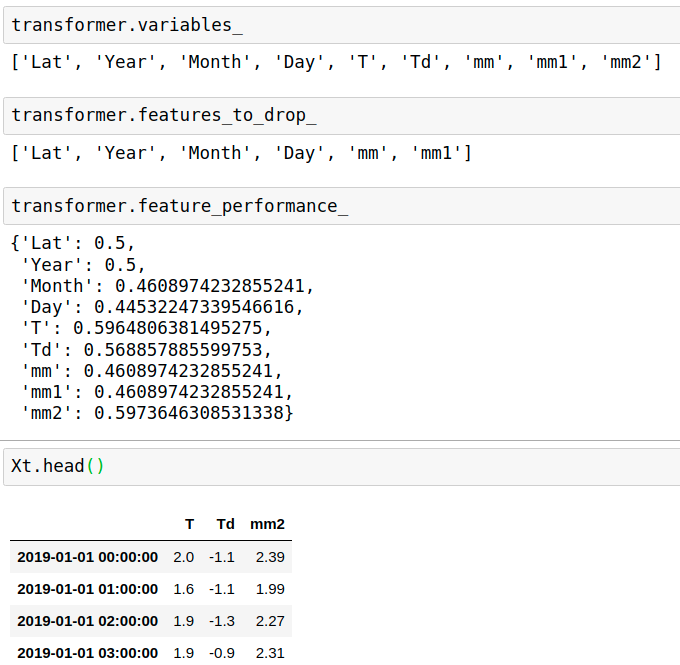Click the mm2 value 1.99

(270, 589)
